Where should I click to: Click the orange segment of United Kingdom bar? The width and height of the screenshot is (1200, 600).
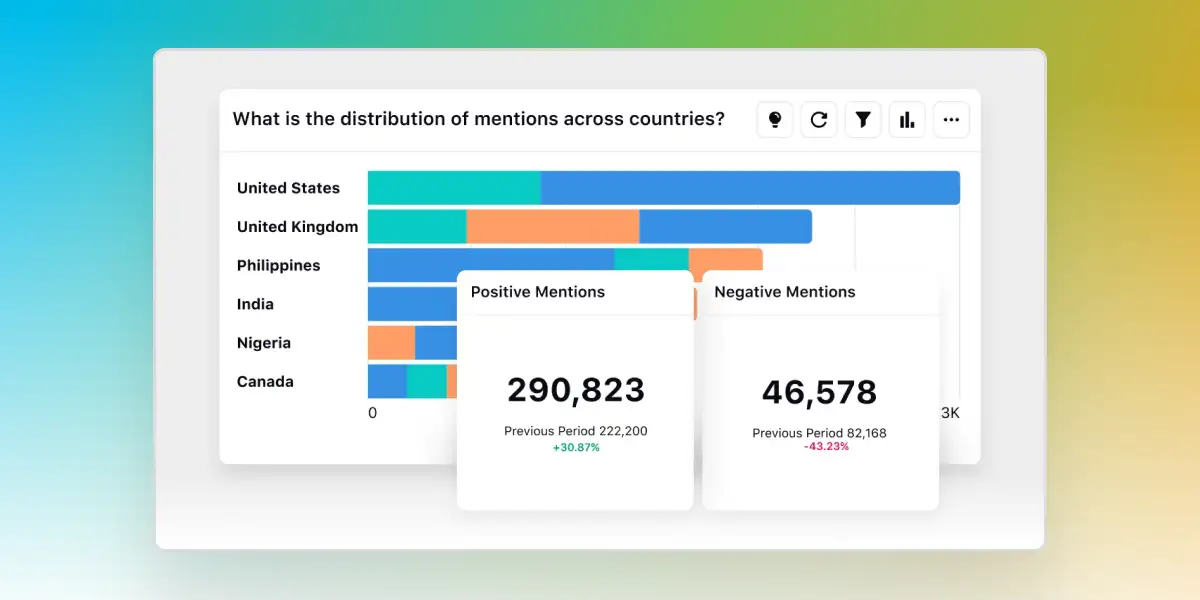pyautogui.click(x=550, y=226)
